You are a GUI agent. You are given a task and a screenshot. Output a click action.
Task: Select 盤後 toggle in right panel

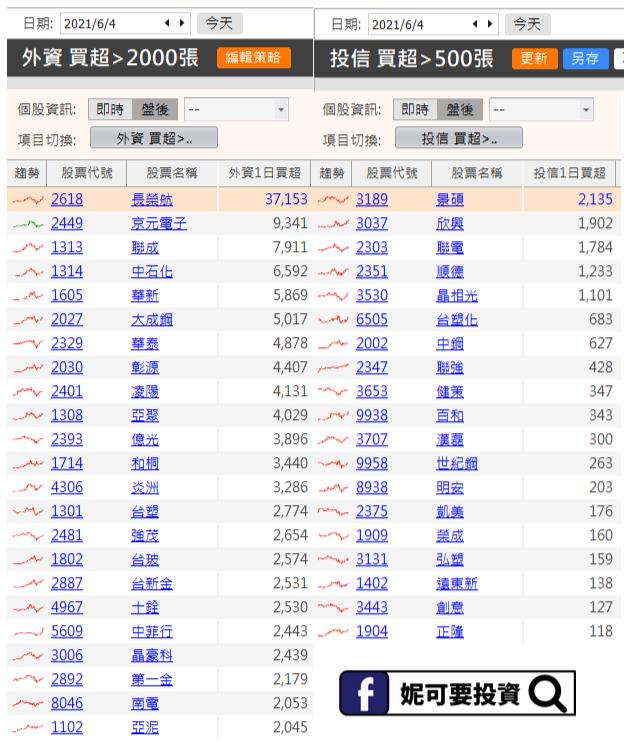(460, 110)
